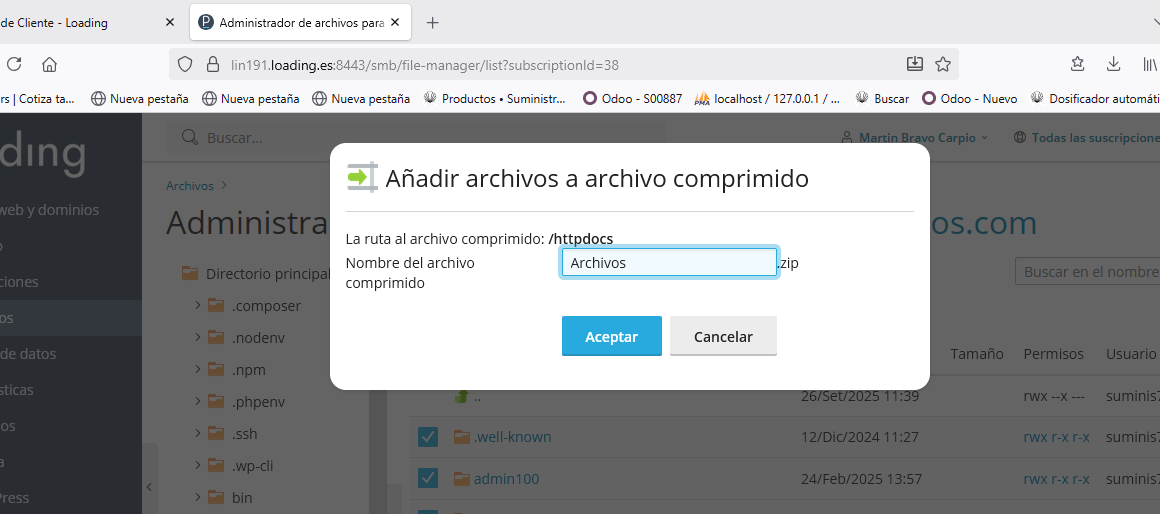Click the URL address bar
The width and height of the screenshot is (1160, 514).
tap(562, 64)
